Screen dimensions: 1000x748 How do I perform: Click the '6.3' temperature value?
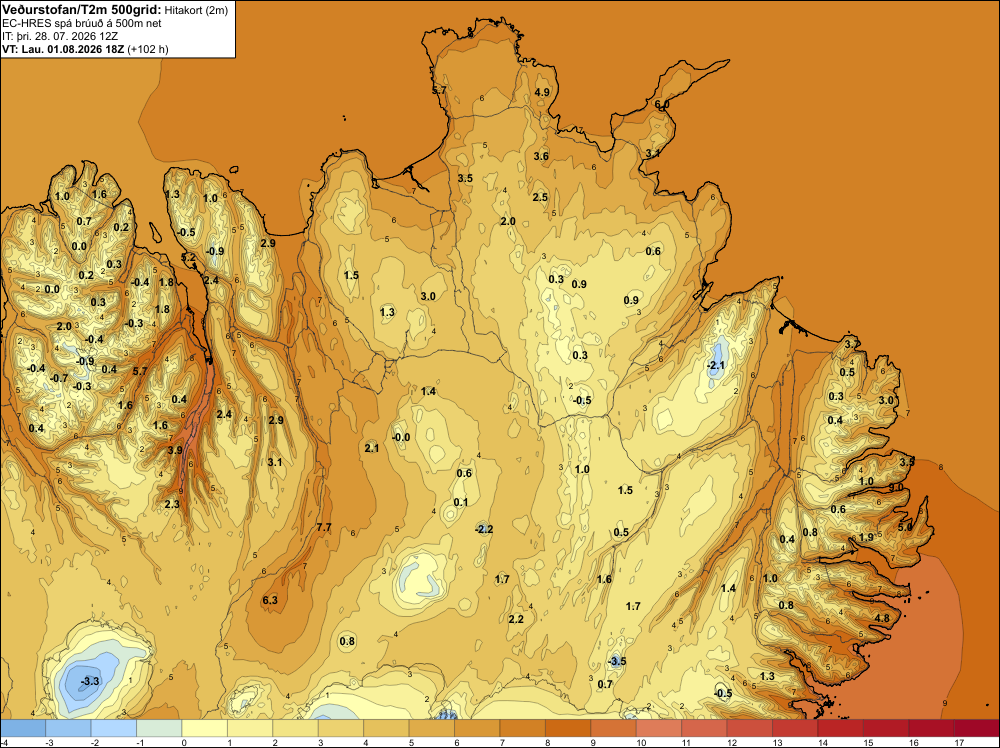point(270,600)
